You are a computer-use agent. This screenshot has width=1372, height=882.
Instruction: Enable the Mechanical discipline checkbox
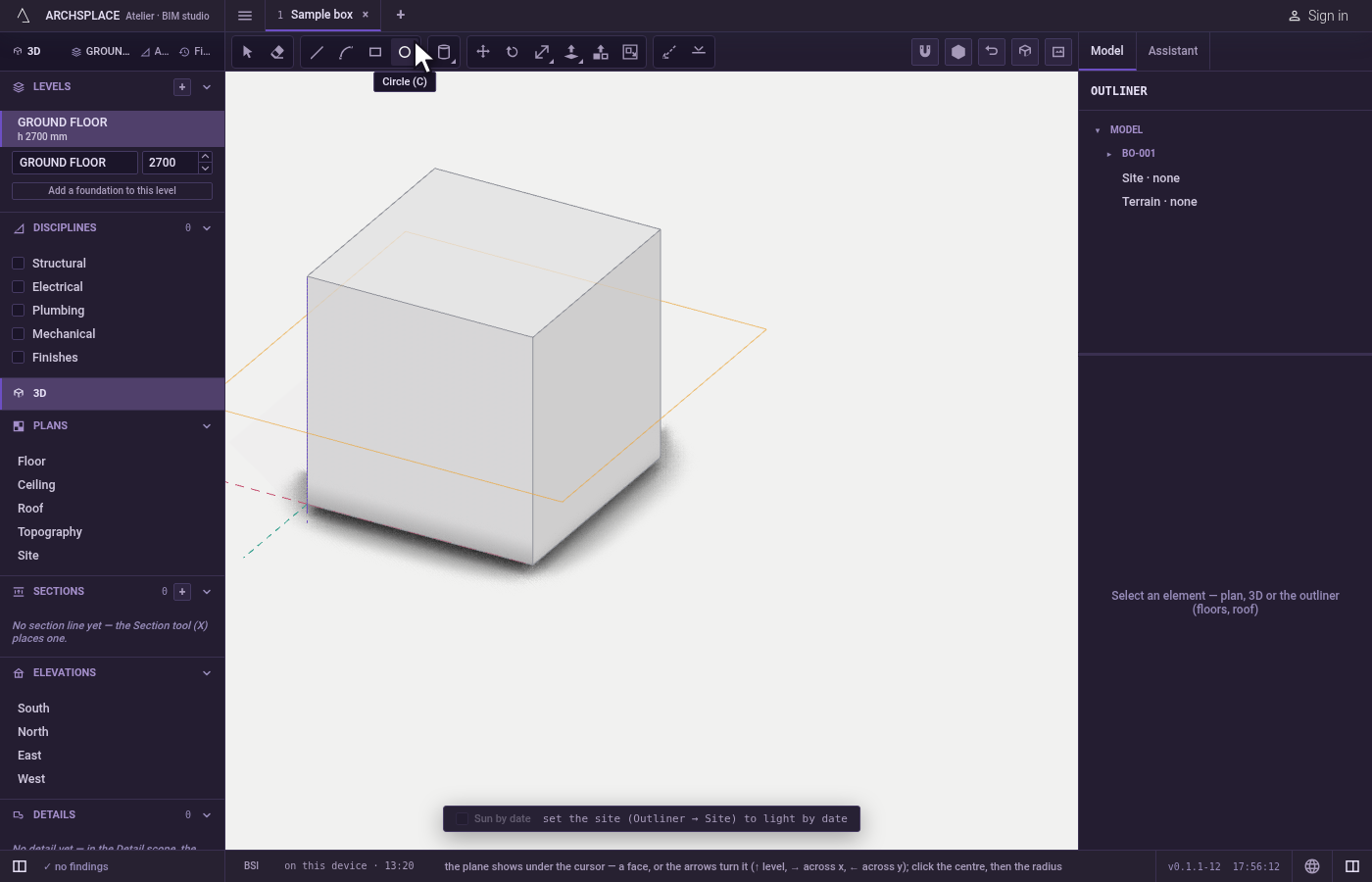click(18, 334)
